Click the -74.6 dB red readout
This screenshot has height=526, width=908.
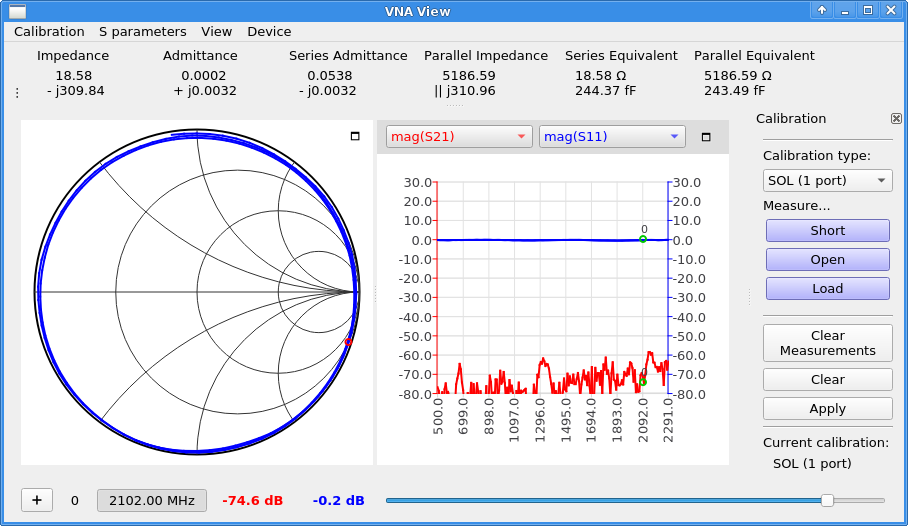point(252,501)
